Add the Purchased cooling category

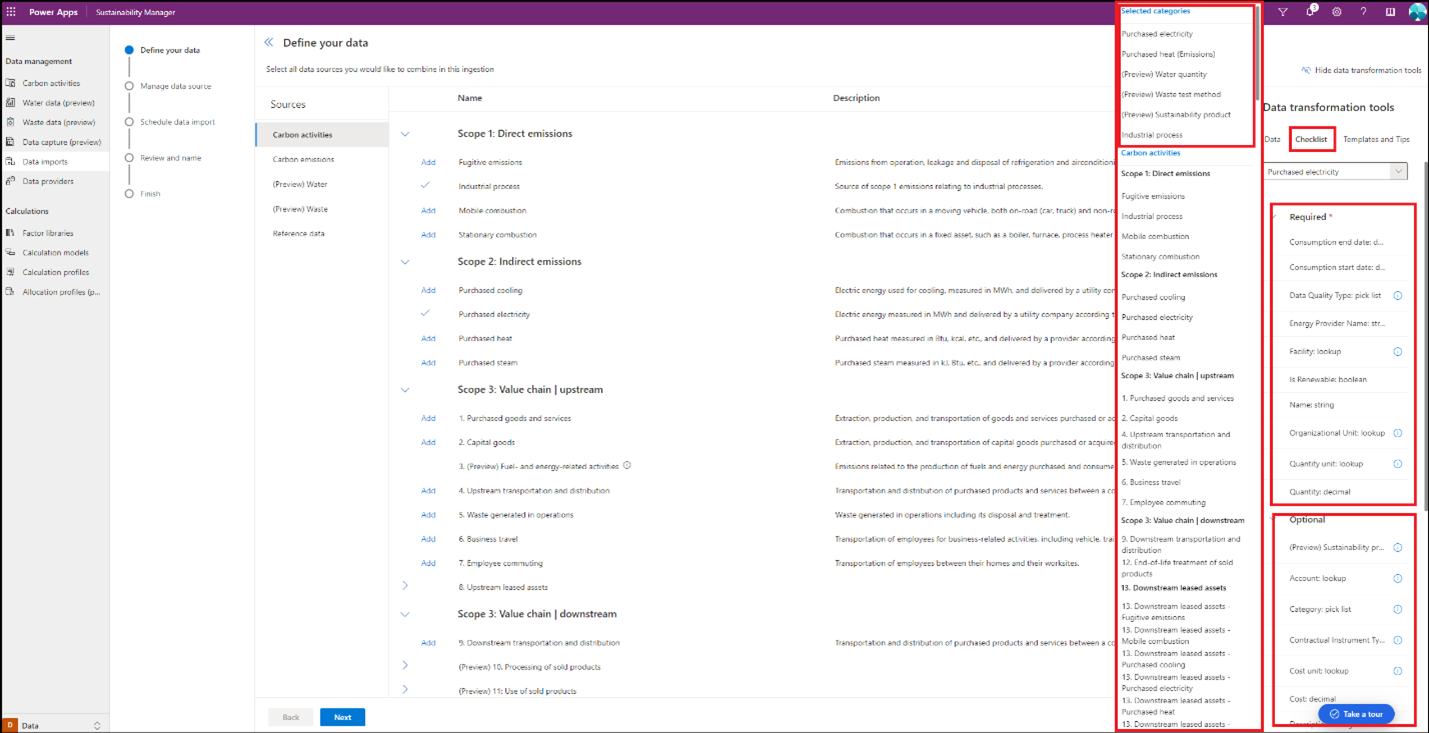428,290
